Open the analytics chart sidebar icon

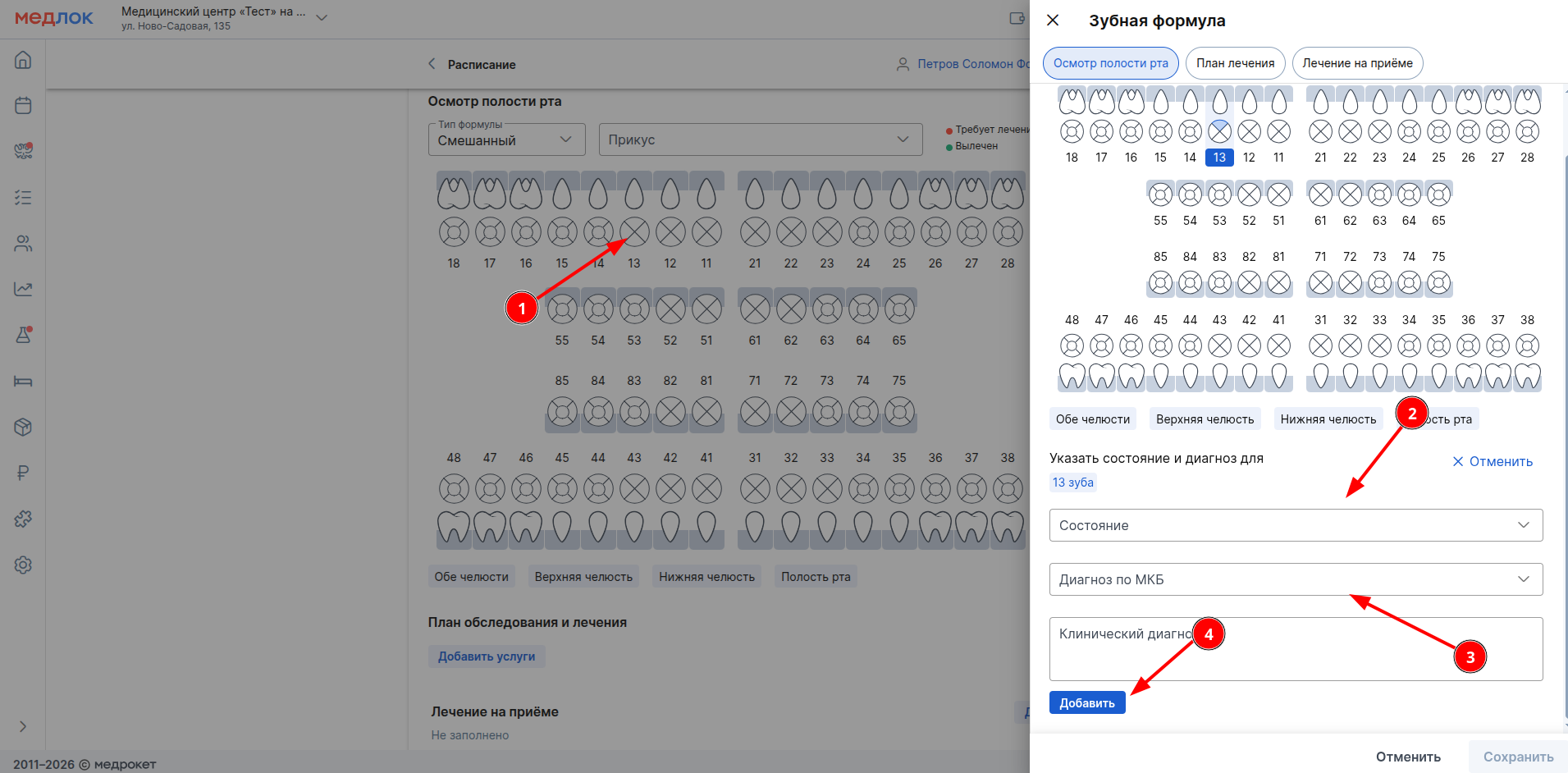(23, 290)
